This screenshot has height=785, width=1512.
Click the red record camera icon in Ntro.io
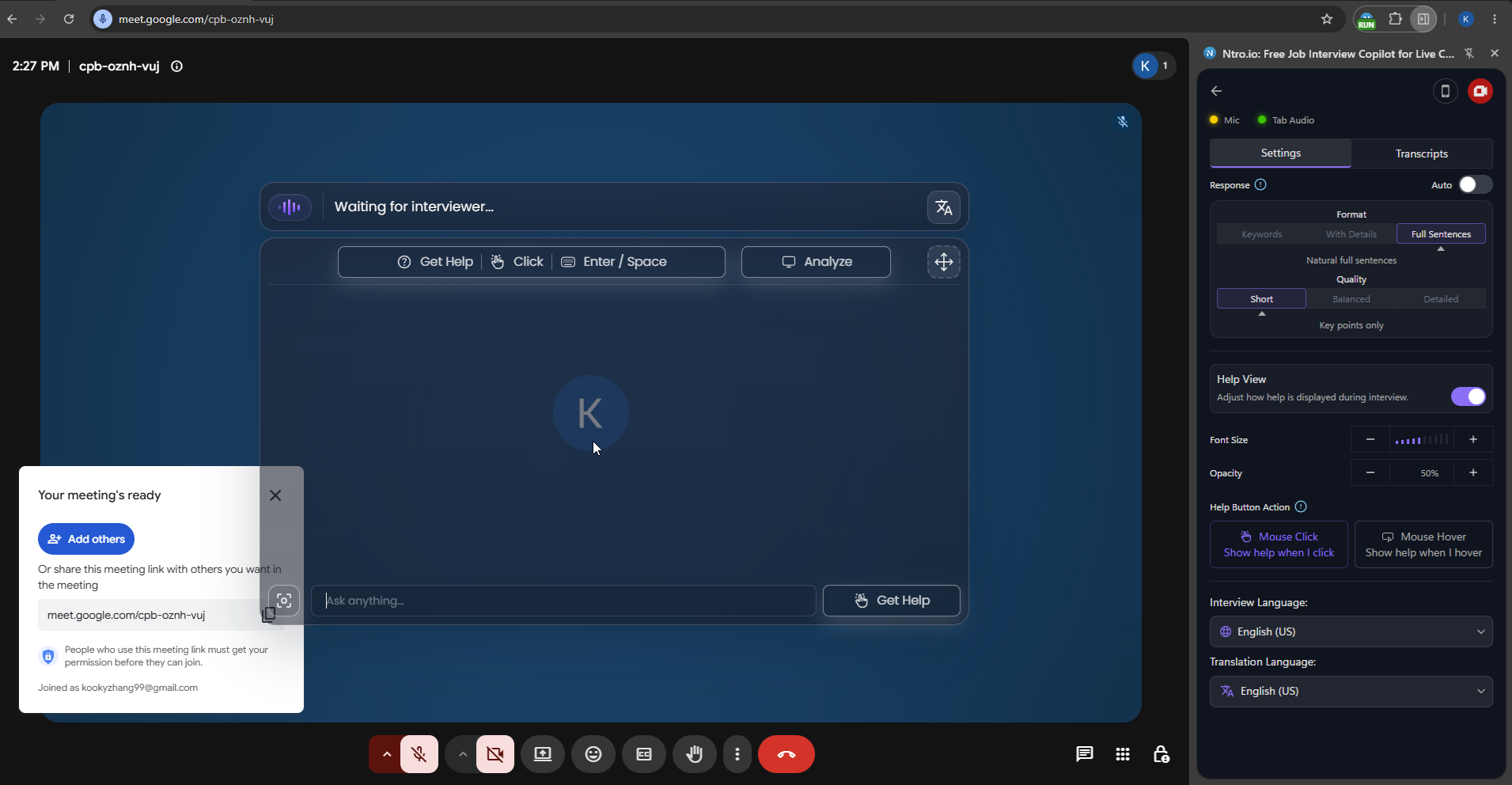[1480, 91]
